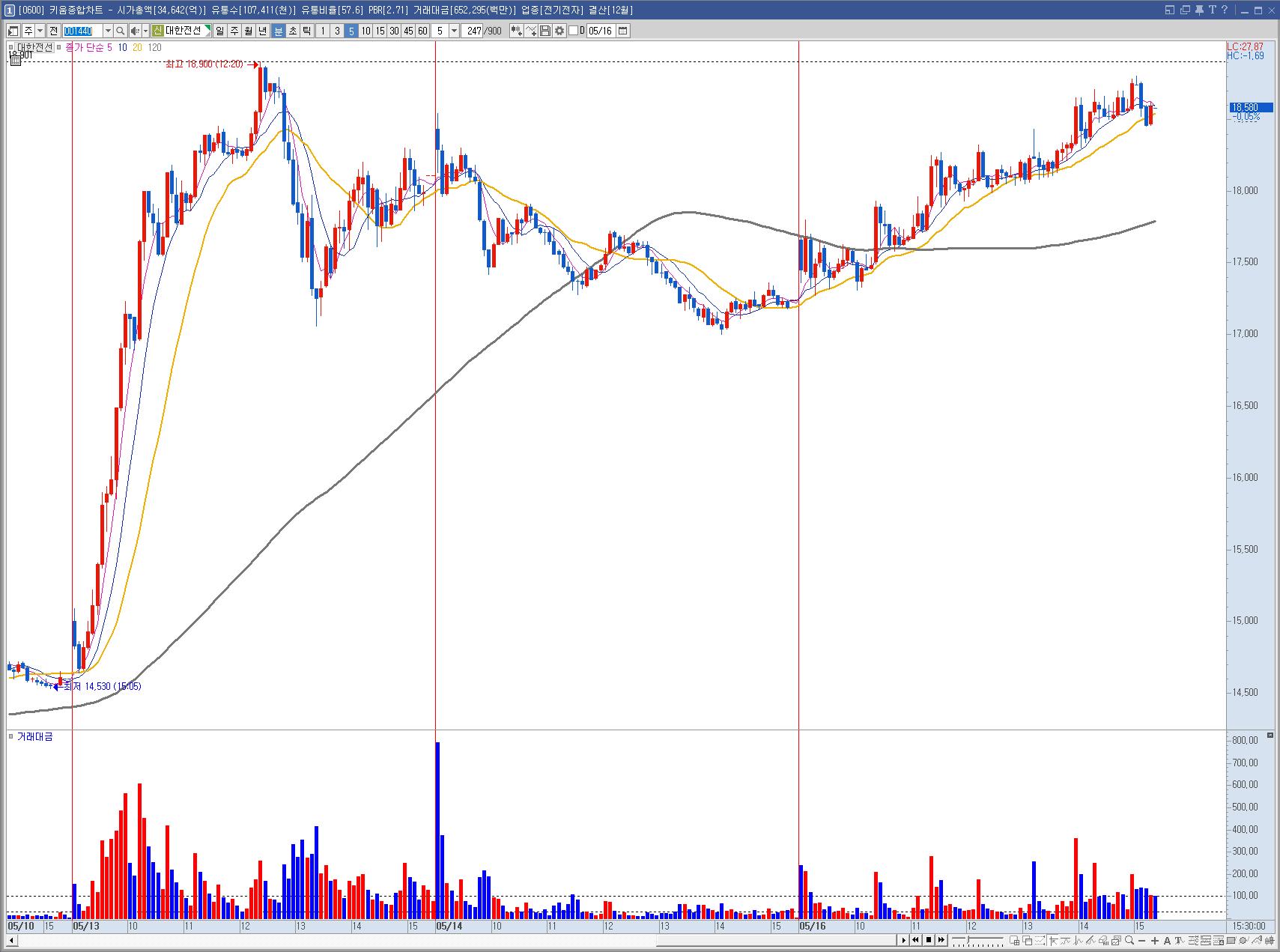Select the 3 minute interval button
The image size is (1280, 952).
(337, 31)
